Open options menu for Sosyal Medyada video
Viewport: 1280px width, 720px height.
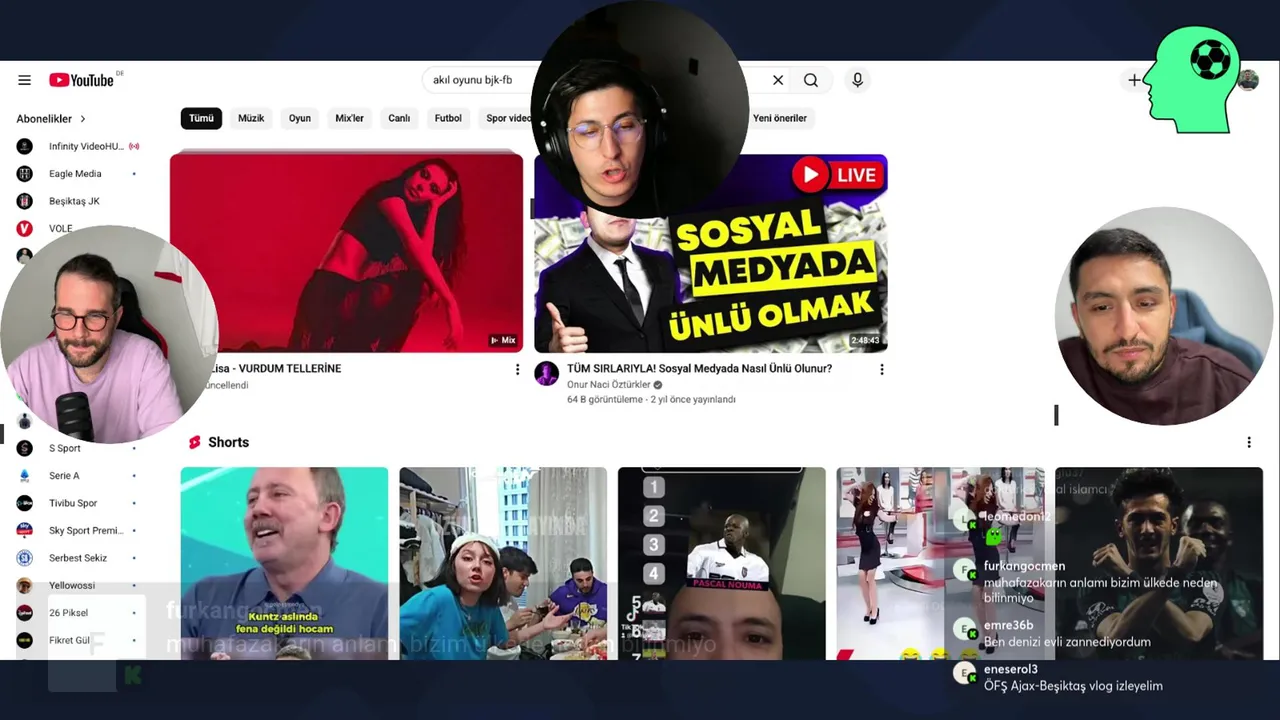(x=881, y=370)
